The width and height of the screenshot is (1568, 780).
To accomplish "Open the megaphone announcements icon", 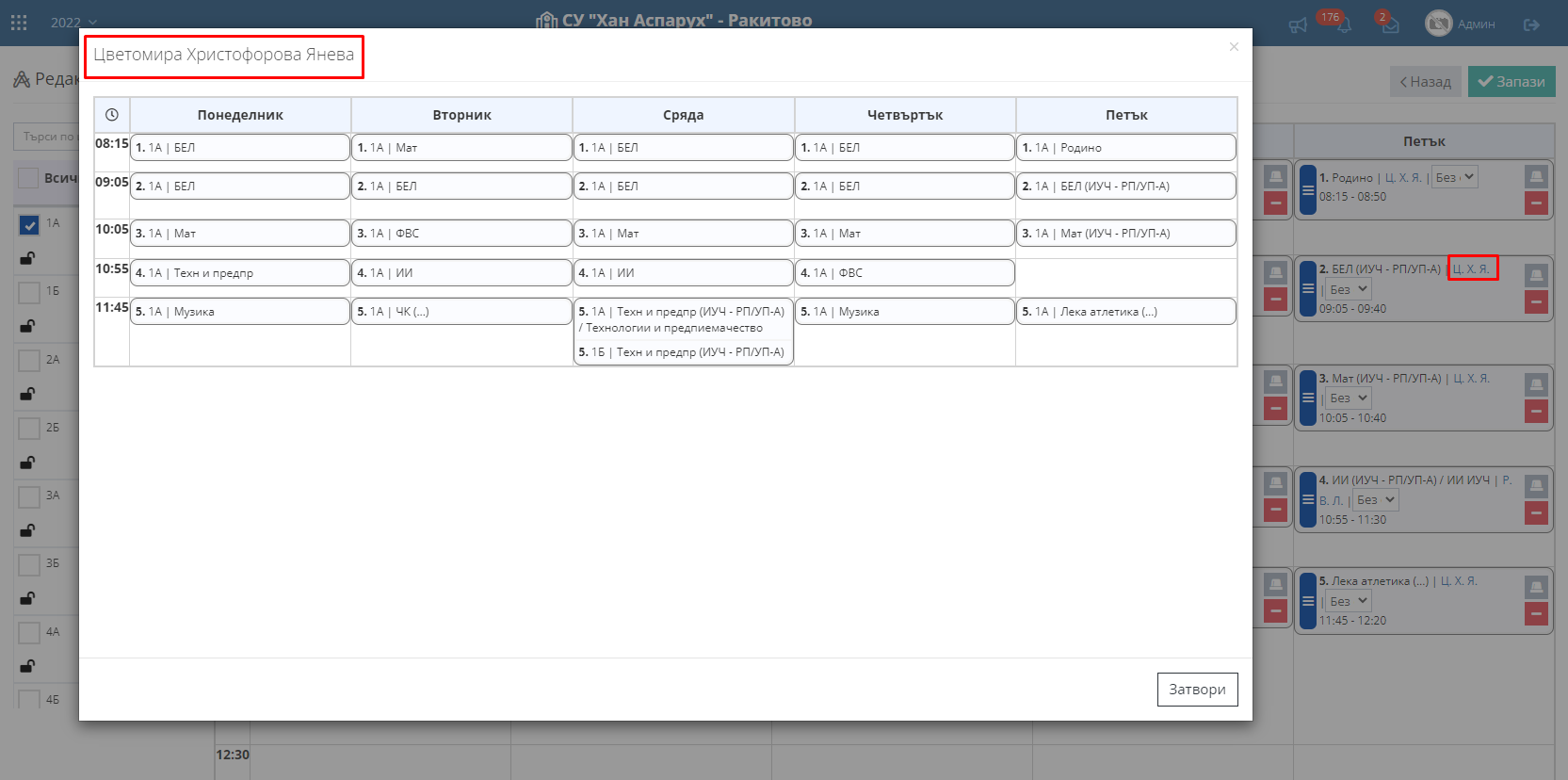I will pyautogui.click(x=1299, y=25).
